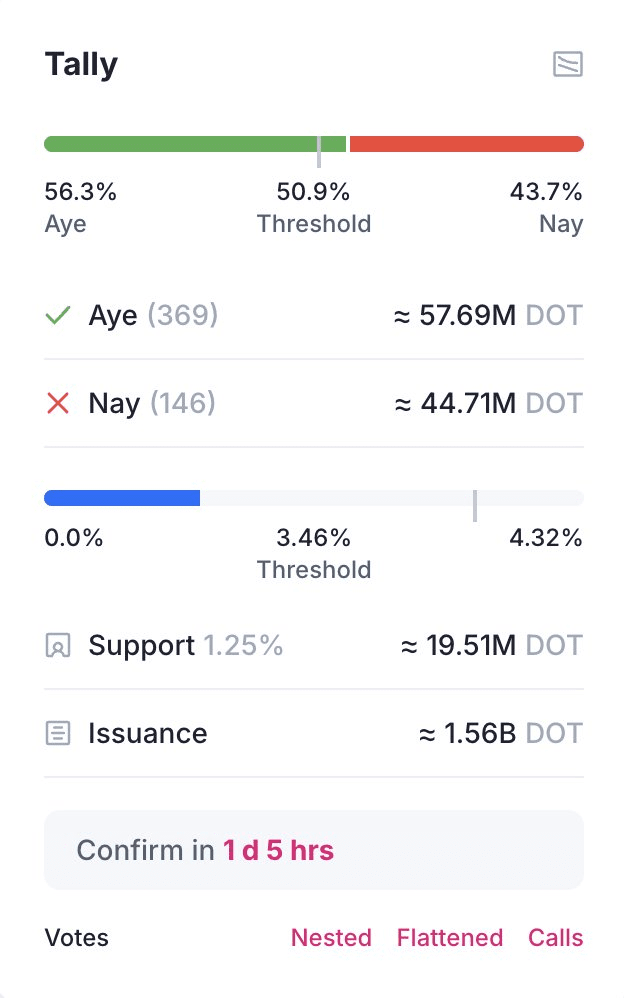Open the Nested votes view
Screen dimensions: 624x998
click(x=331, y=938)
